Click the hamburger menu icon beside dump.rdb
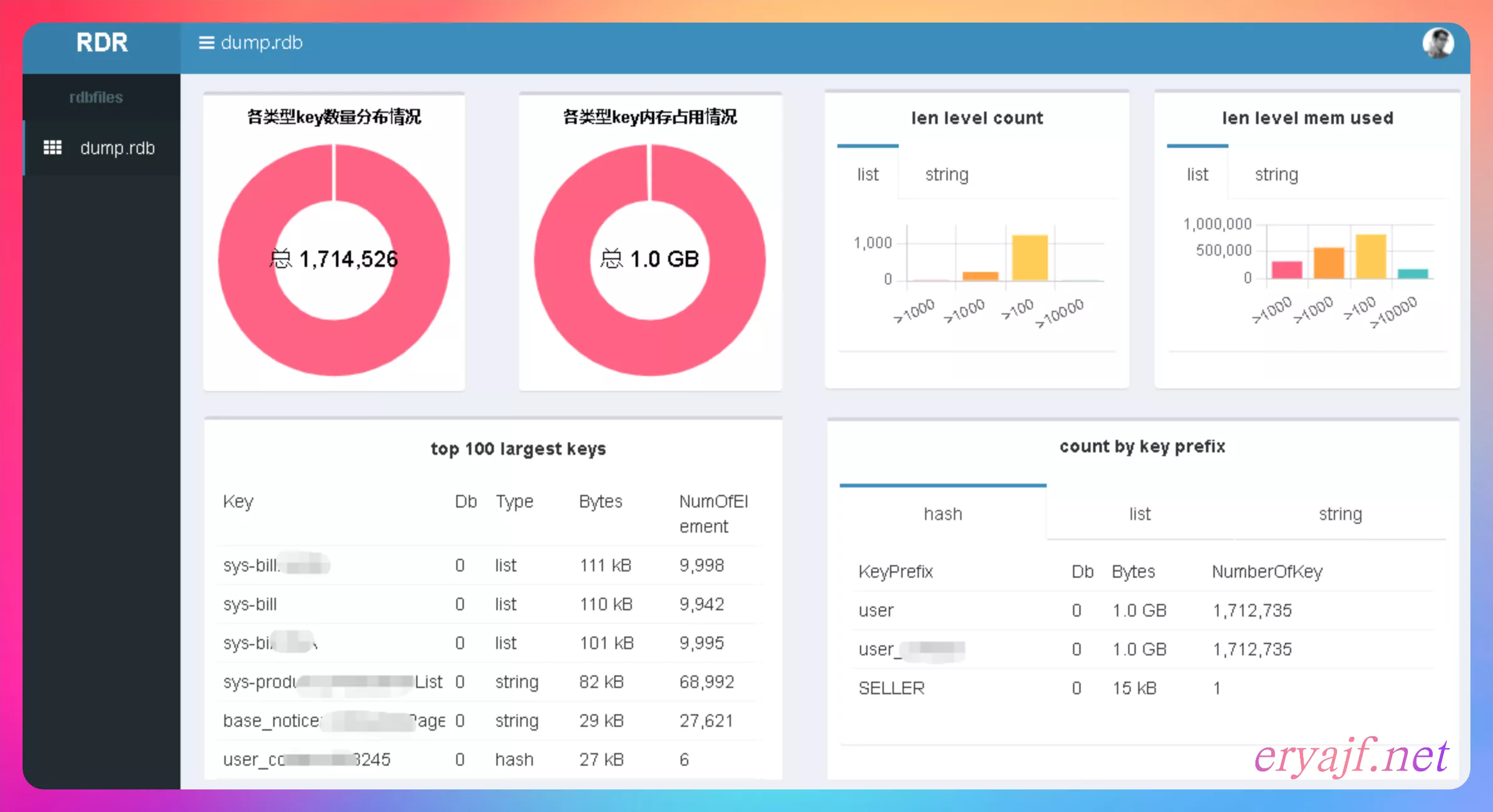 tap(206, 43)
